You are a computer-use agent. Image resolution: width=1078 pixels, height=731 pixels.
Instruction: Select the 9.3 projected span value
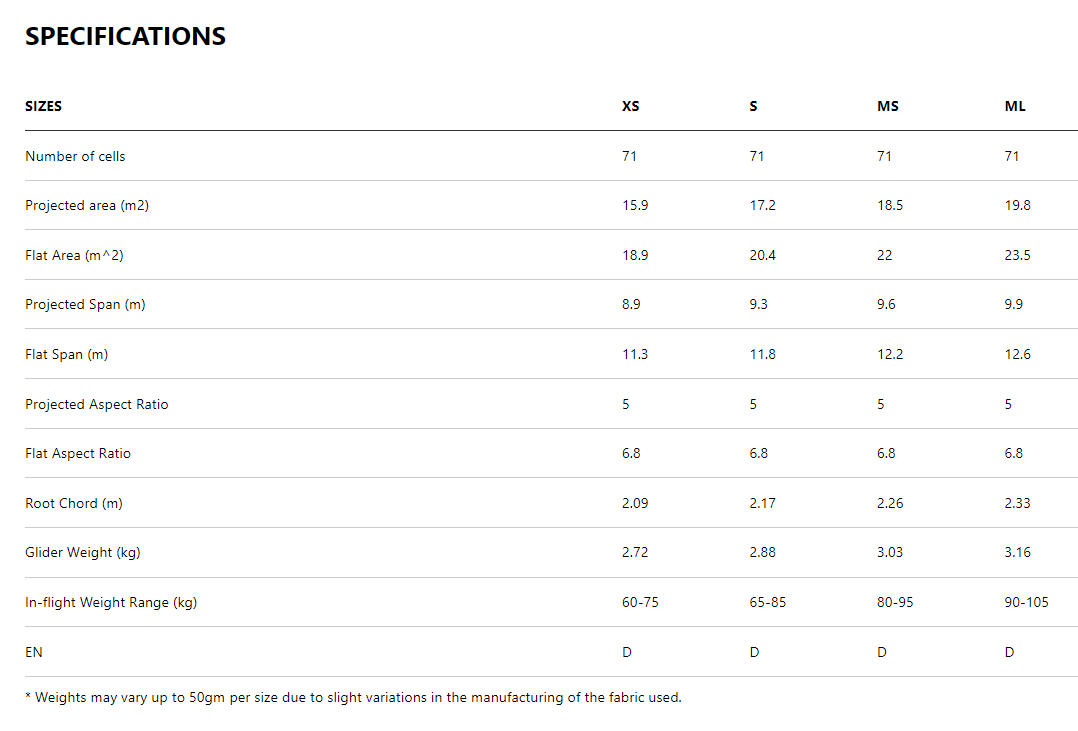(758, 304)
